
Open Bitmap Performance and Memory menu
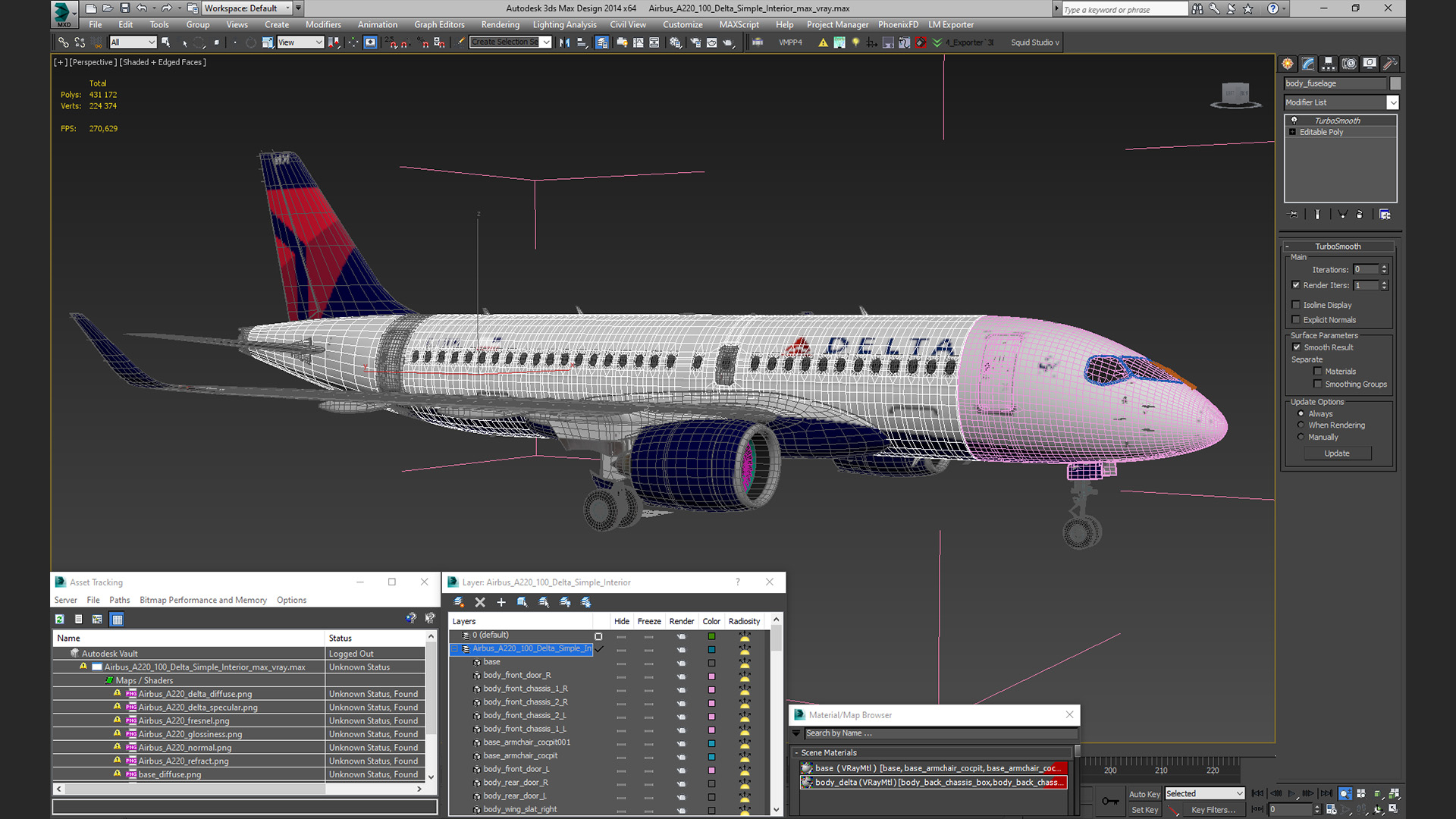click(203, 600)
